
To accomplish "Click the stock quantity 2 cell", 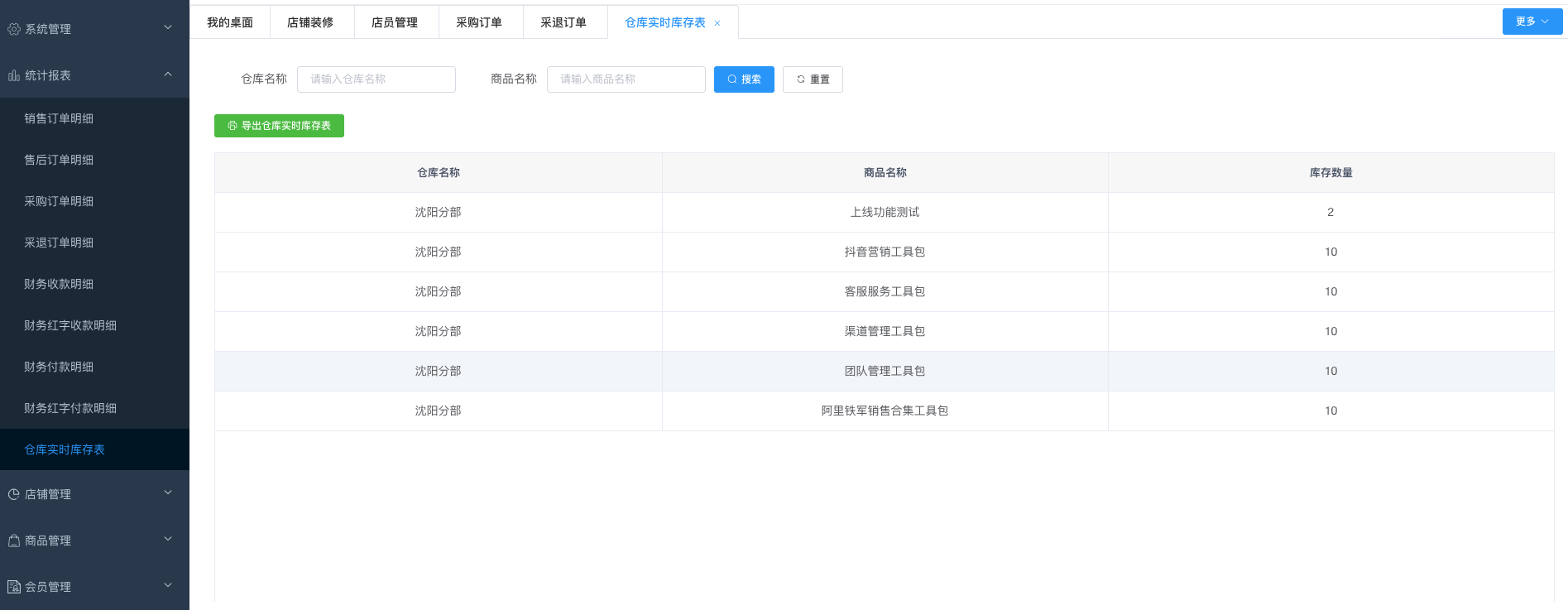I will (x=1331, y=213).
